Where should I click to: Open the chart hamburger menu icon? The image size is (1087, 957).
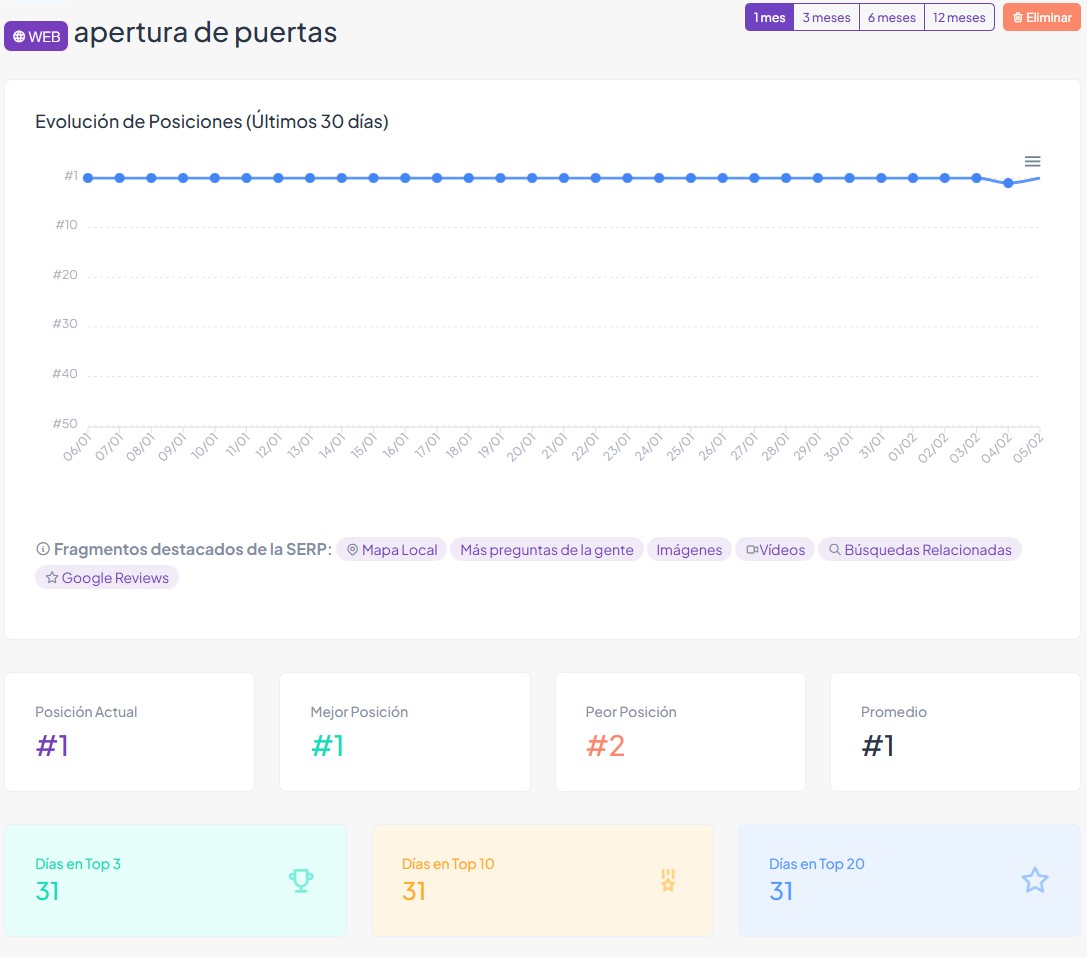[x=1033, y=162]
